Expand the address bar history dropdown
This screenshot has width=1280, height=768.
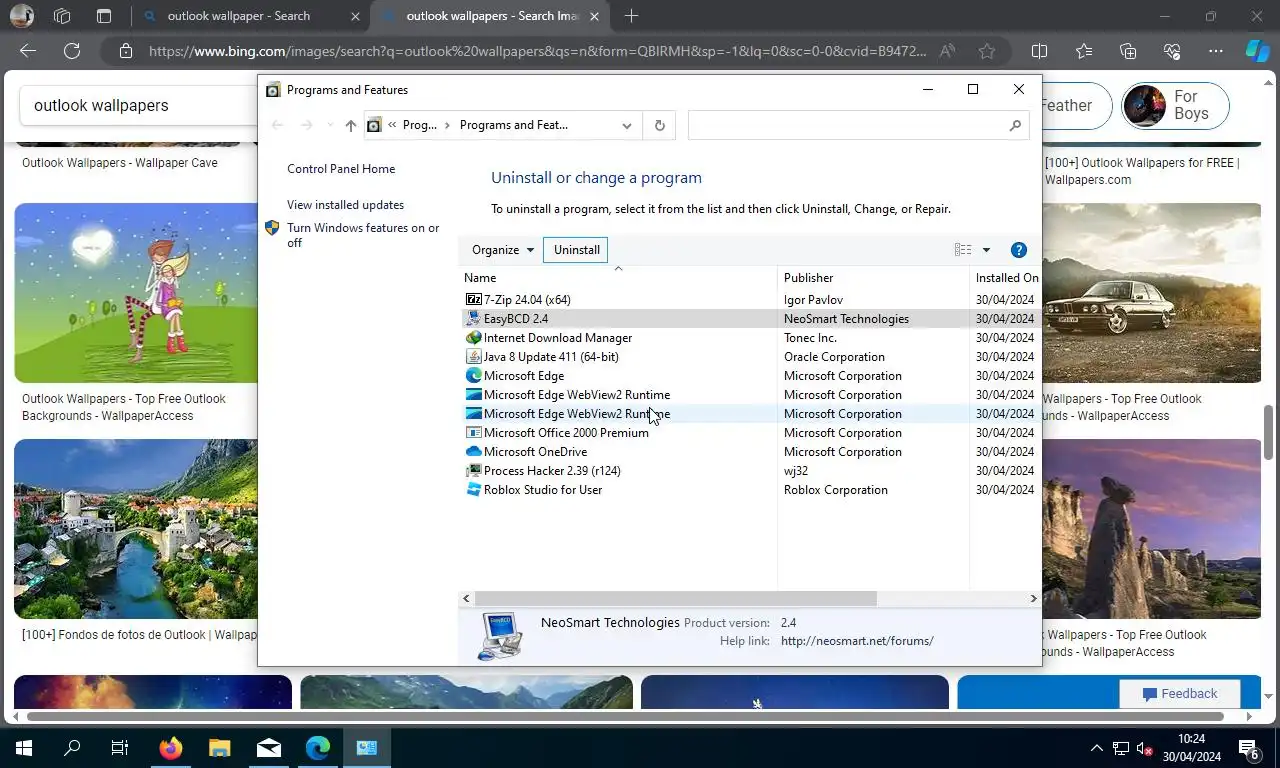pos(627,125)
